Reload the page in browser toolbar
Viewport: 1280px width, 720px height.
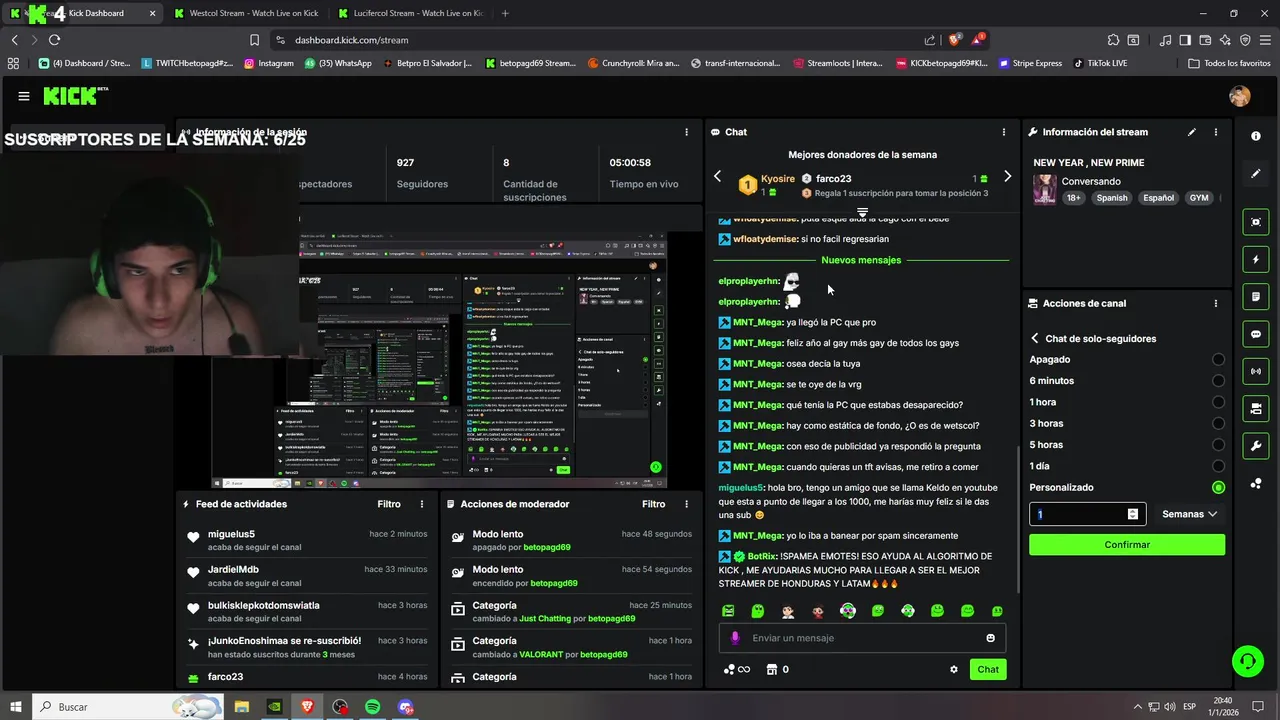[54, 40]
